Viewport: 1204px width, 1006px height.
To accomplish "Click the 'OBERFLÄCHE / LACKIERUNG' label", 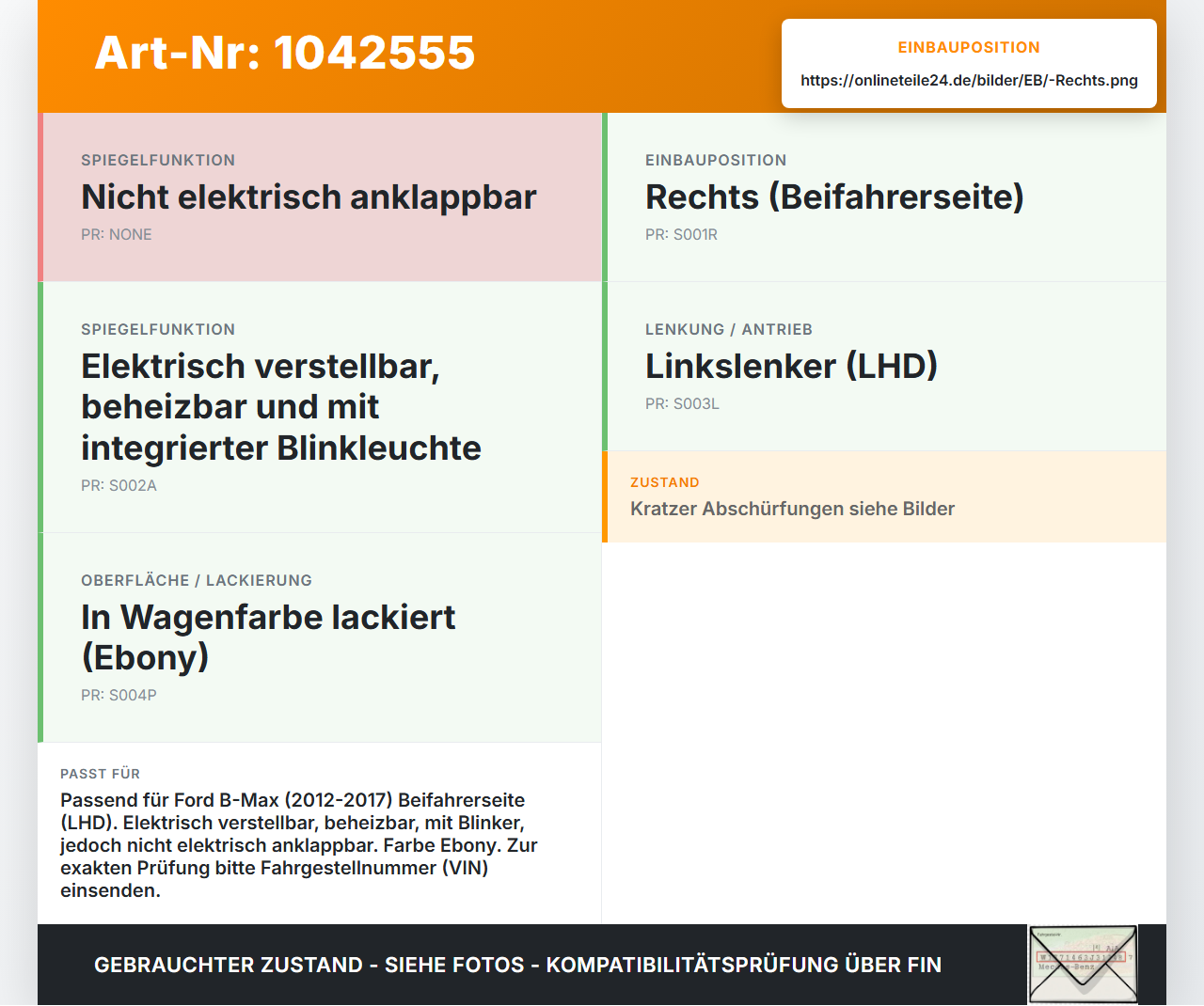I will (x=197, y=581).
